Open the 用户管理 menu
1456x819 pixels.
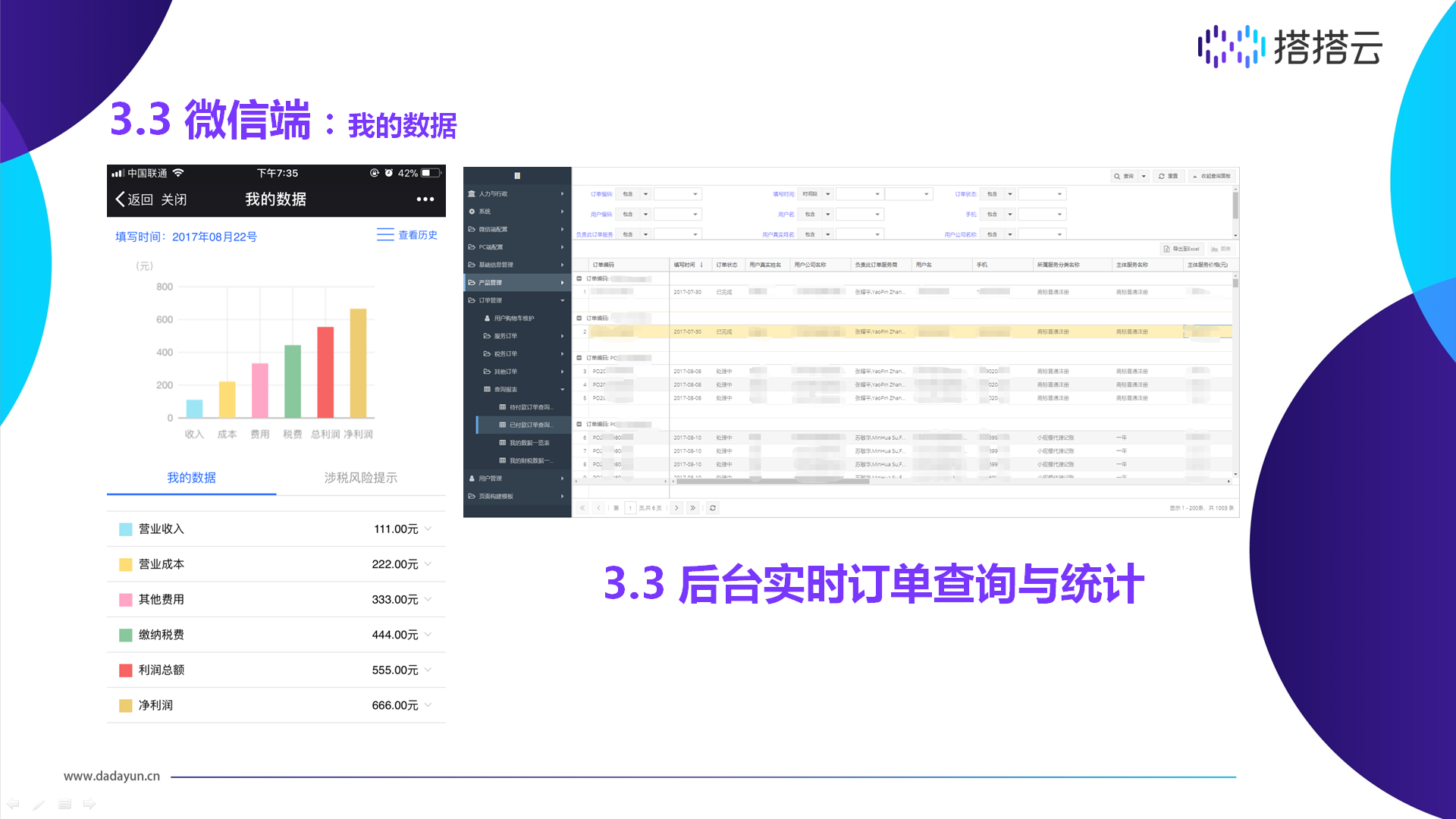[517, 479]
